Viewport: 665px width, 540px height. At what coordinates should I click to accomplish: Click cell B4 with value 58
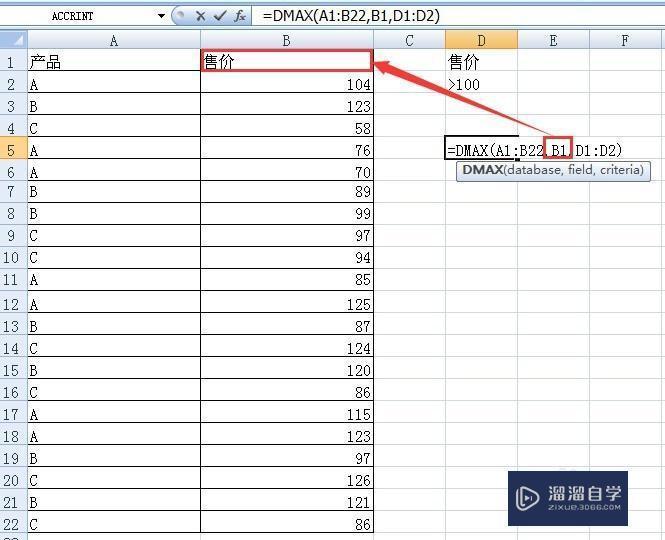tap(287, 128)
